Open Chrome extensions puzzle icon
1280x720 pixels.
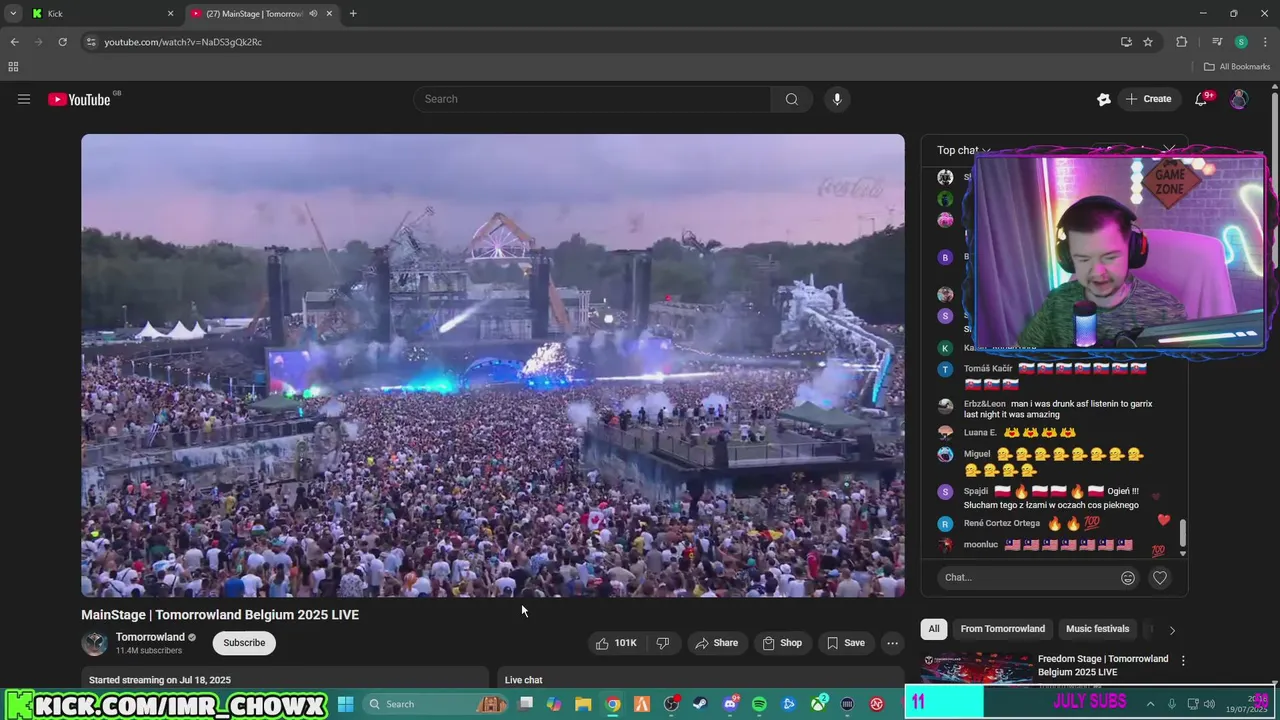point(1181,42)
